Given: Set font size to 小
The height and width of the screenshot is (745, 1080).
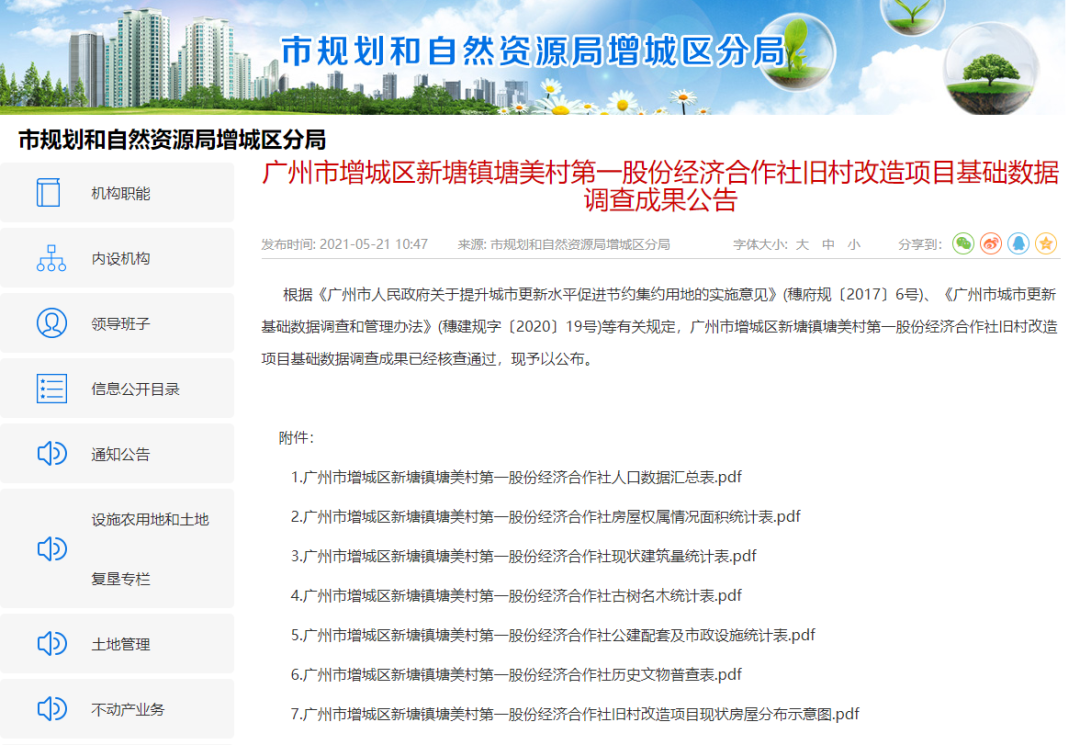Looking at the screenshot, I should [x=854, y=244].
